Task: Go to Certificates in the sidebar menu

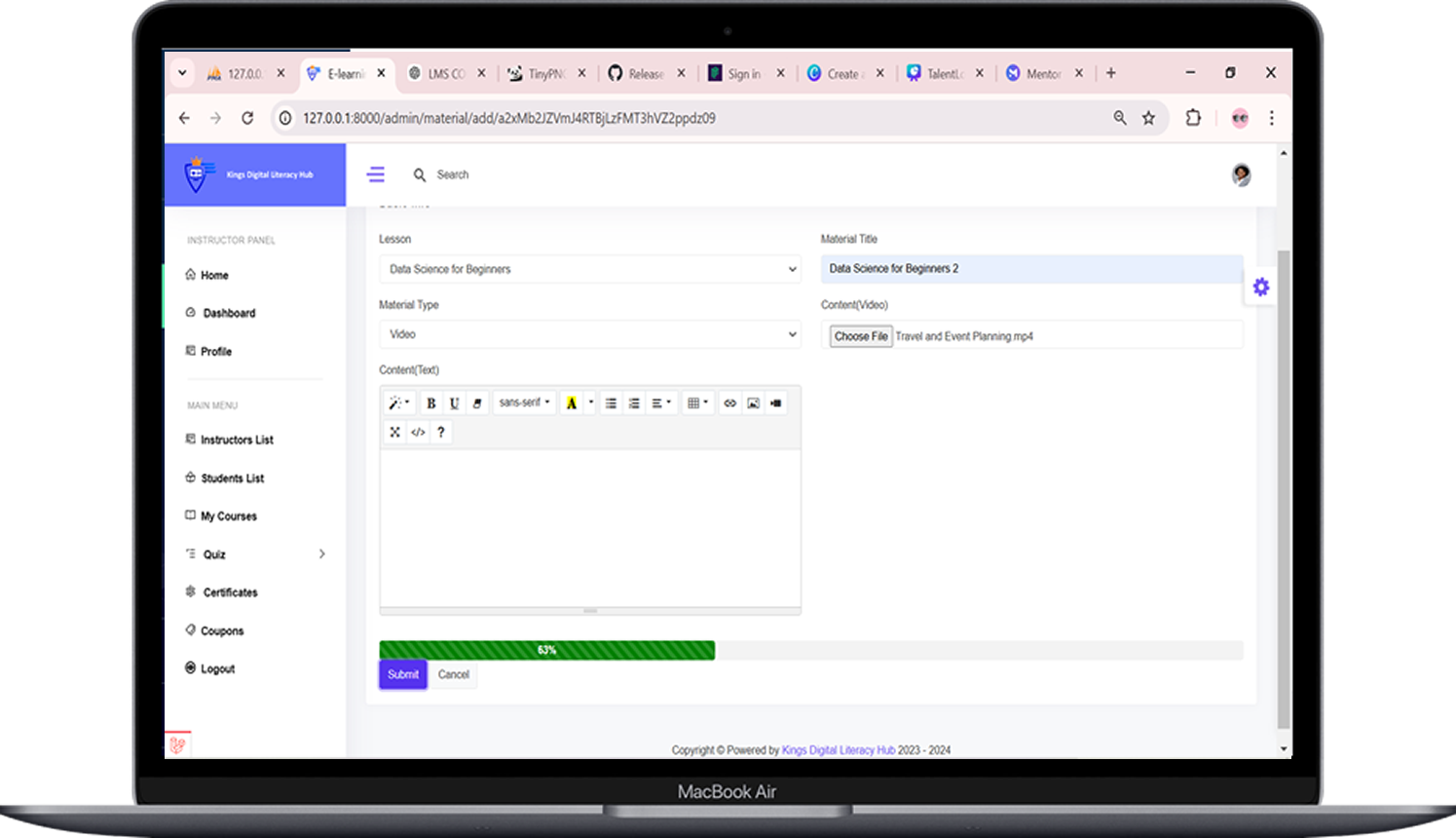Action: [x=230, y=592]
